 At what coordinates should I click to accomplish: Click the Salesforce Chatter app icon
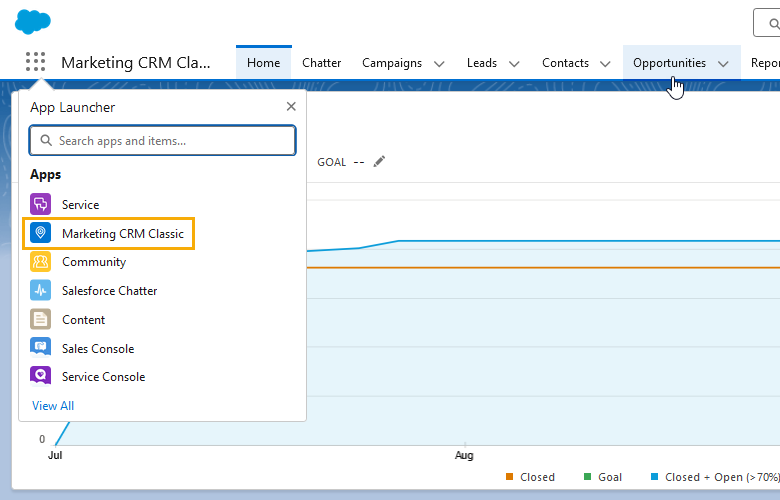click(40, 291)
